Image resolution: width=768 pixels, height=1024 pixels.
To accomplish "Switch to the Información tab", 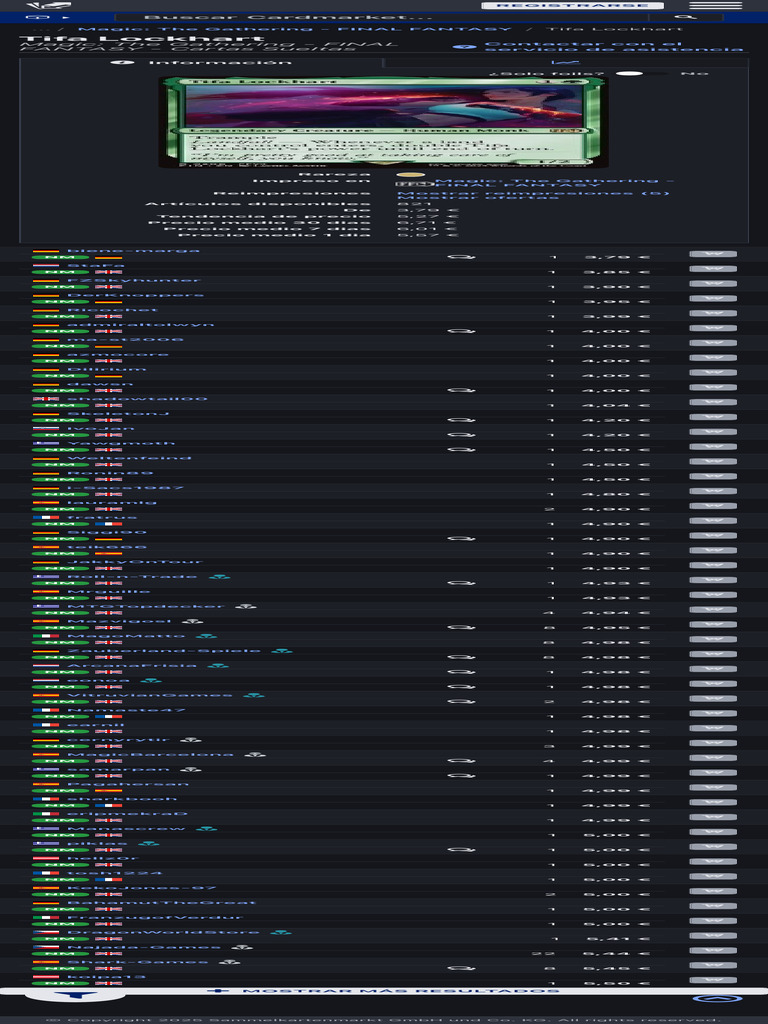I will pos(202,62).
